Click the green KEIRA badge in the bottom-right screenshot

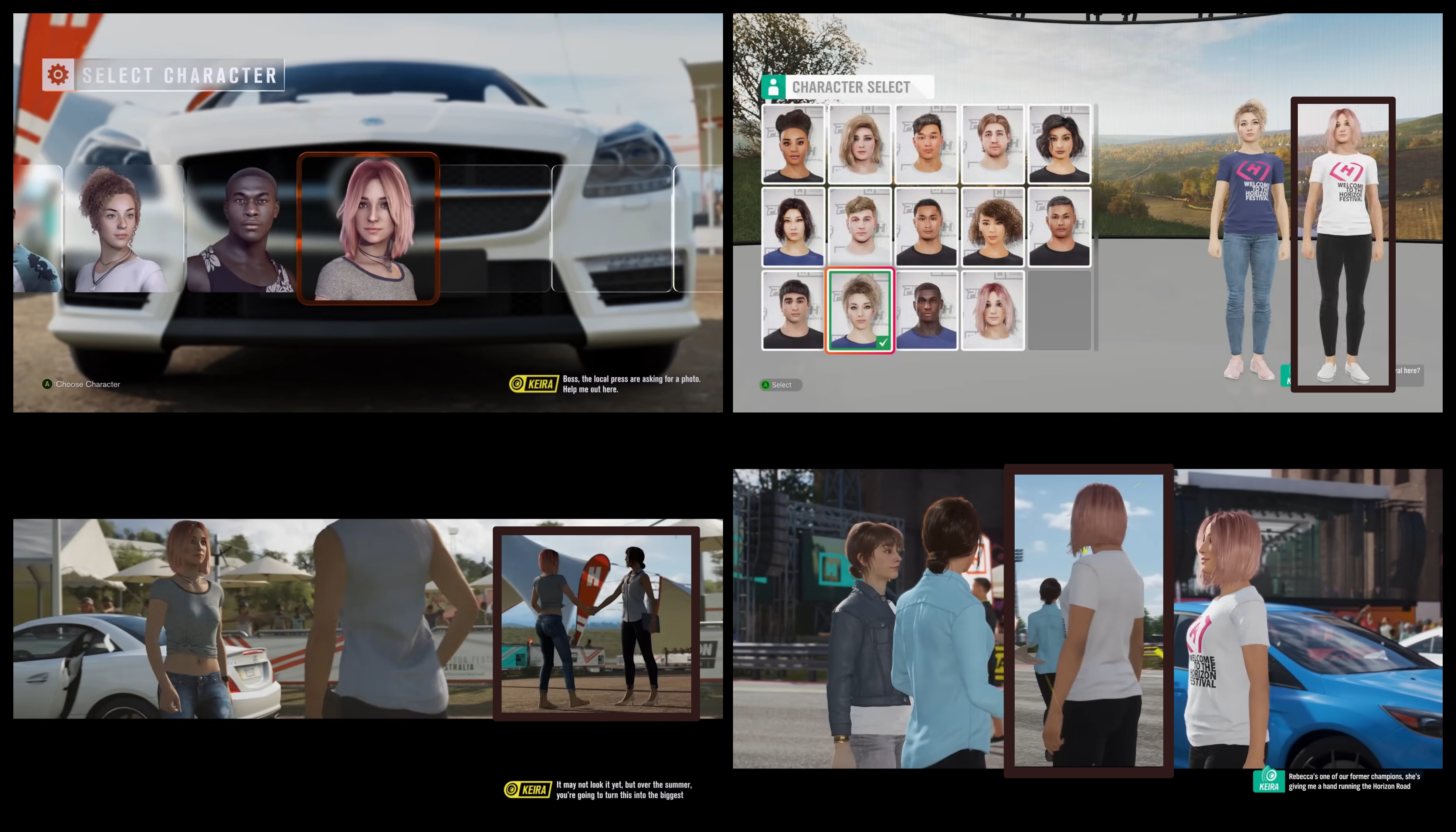[1269, 780]
